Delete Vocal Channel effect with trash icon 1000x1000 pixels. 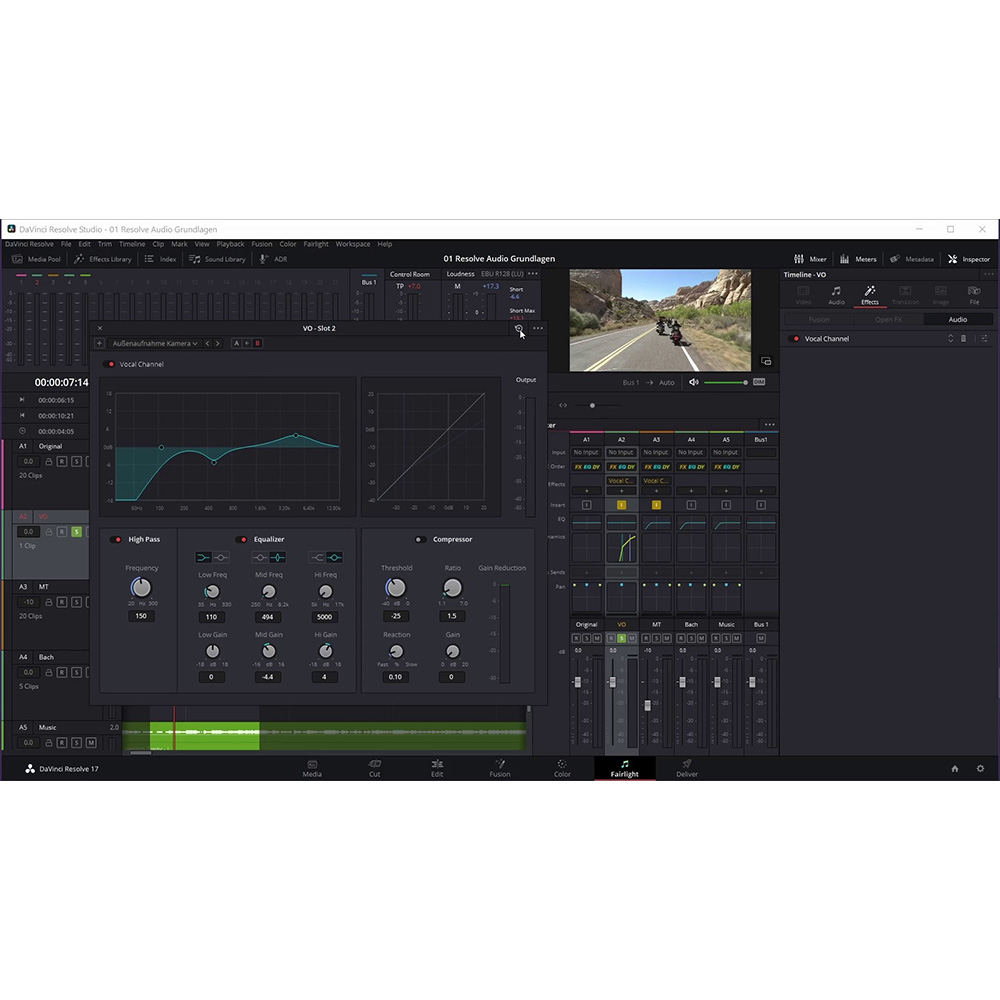[x=964, y=339]
